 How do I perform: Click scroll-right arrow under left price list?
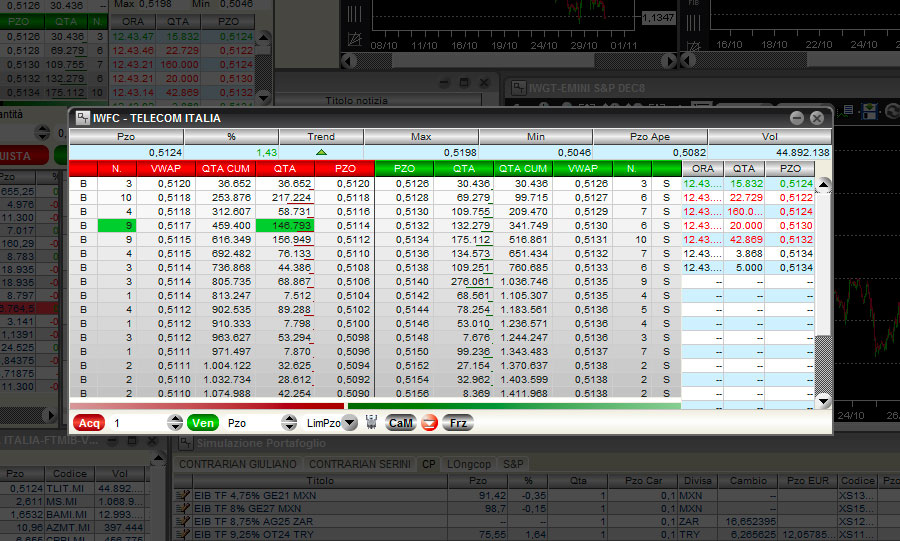pyautogui.click(x=51, y=415)
